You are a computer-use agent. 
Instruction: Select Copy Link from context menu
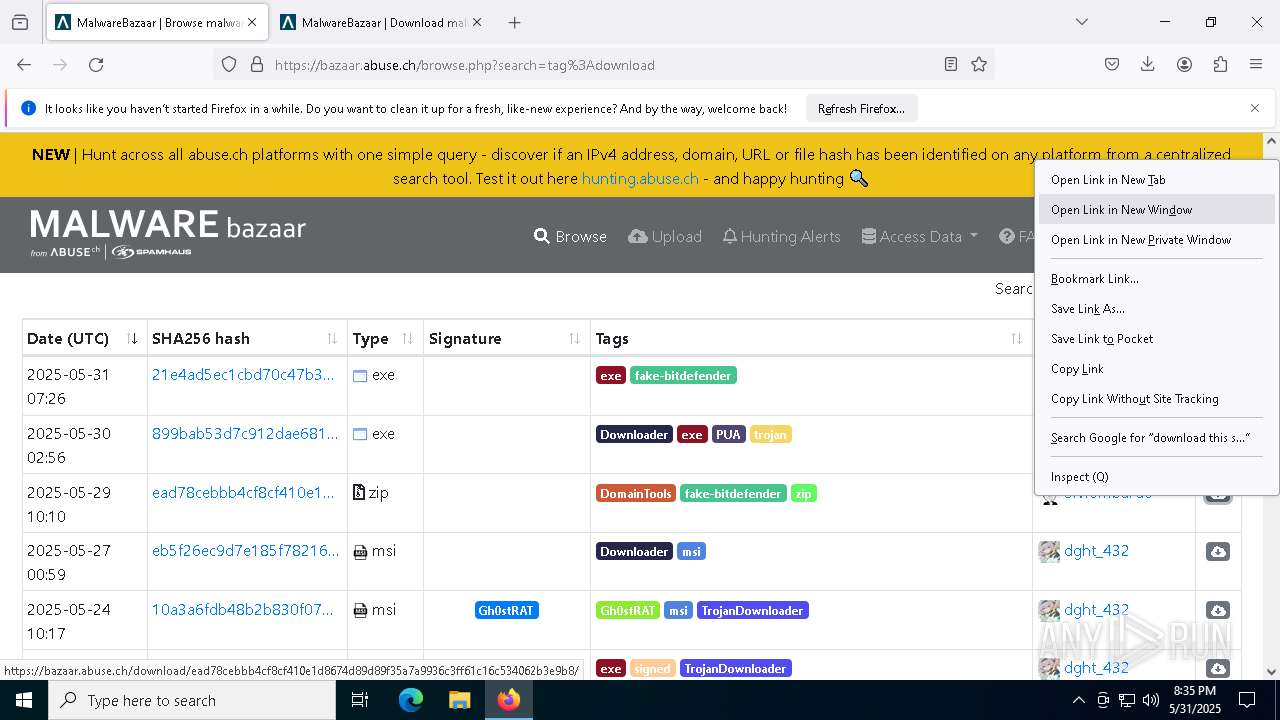pos(1157,369)
